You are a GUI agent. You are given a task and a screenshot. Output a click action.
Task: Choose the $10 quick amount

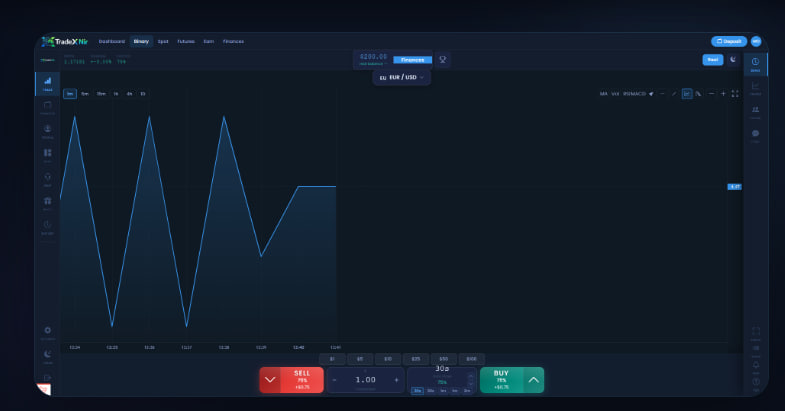[x=388, y=359]
